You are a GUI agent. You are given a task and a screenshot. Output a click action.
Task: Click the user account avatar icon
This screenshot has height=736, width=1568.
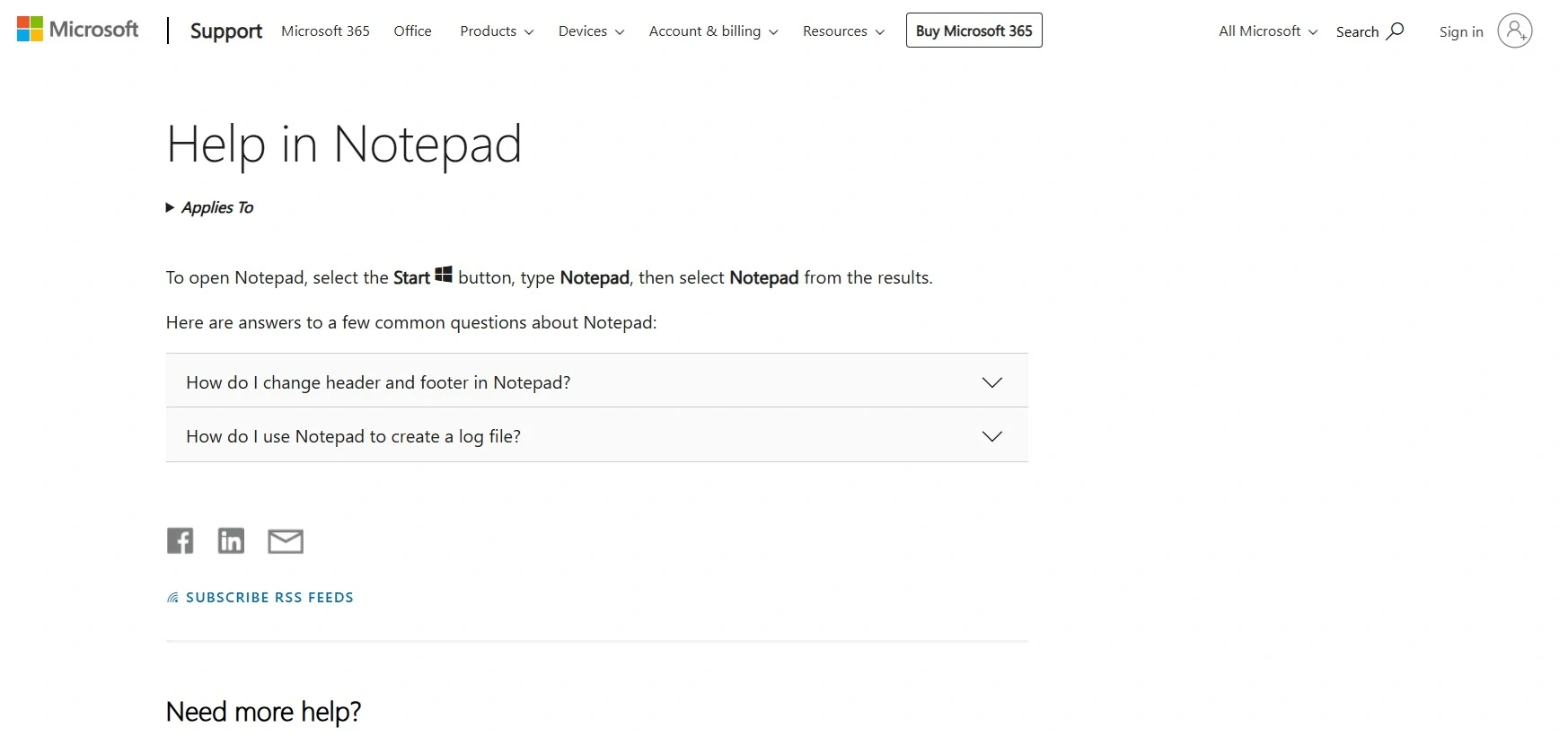[x=1514, y=31]
